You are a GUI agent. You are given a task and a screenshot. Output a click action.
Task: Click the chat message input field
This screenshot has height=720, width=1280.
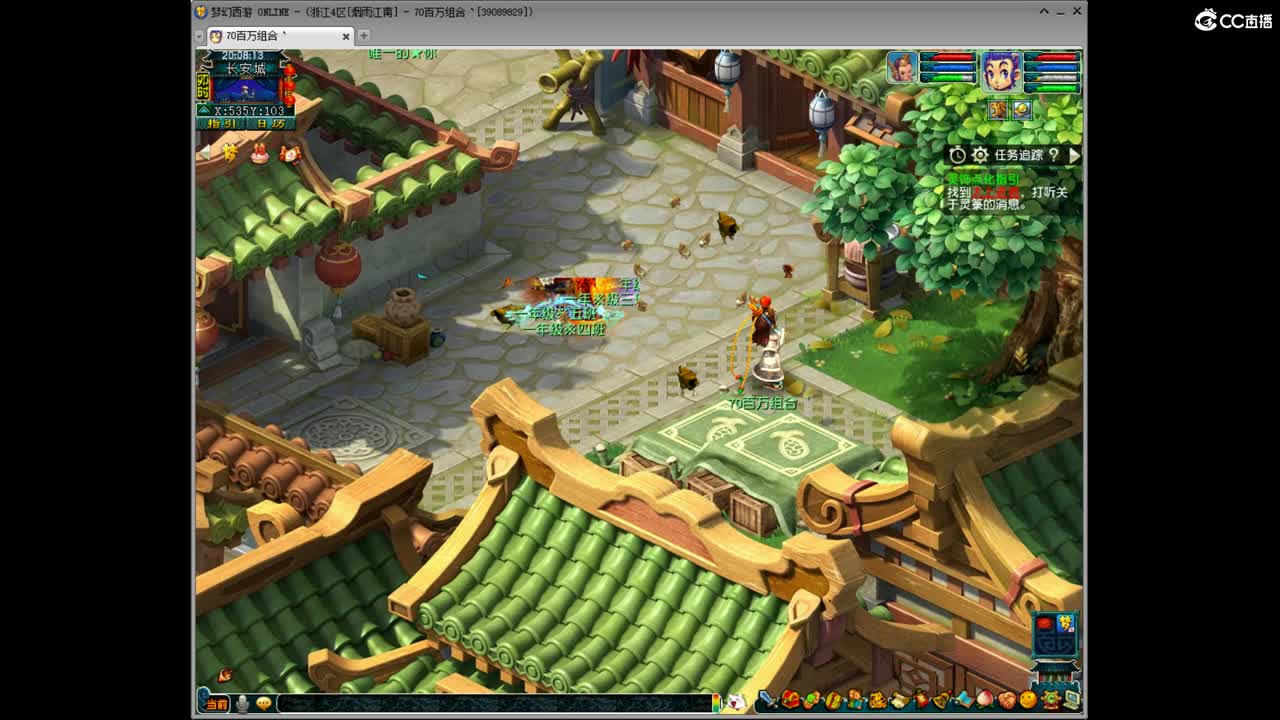click(x=495, y=703)
